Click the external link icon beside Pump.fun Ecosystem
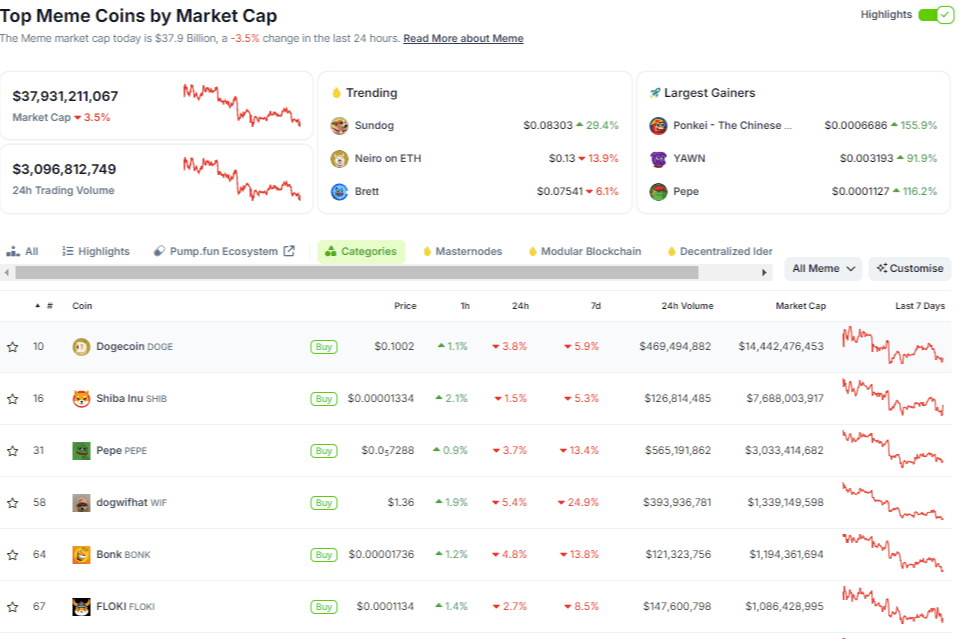This screenshot has height=639, width=966. click(289, 251)
